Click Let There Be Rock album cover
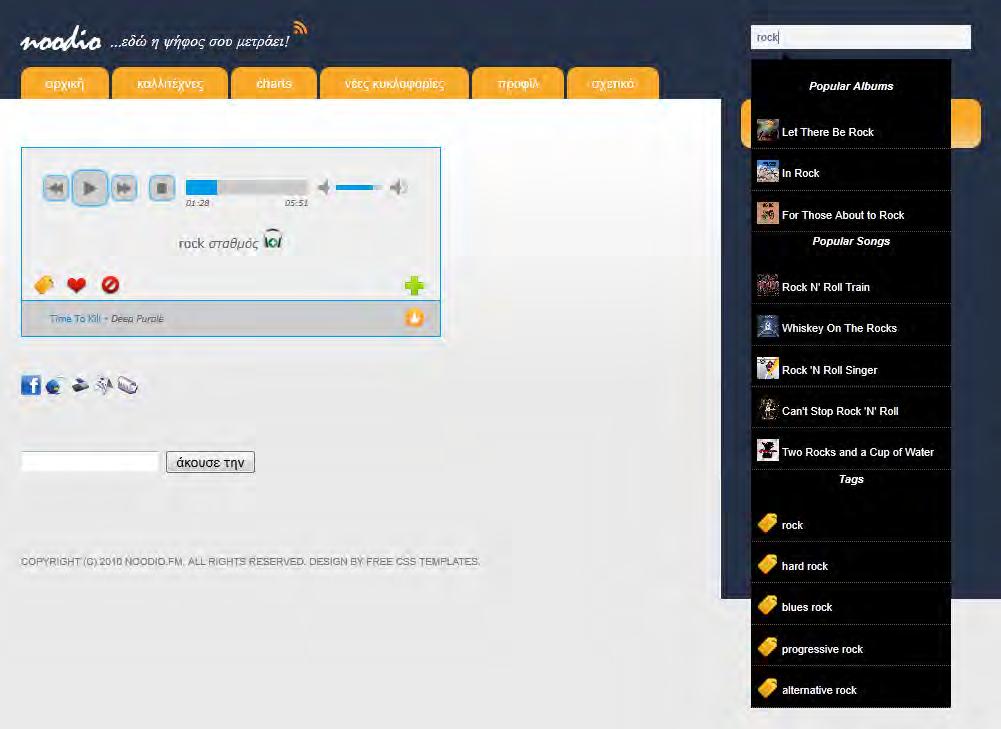This screenshot has width=1001, height=729. [767, 130]
